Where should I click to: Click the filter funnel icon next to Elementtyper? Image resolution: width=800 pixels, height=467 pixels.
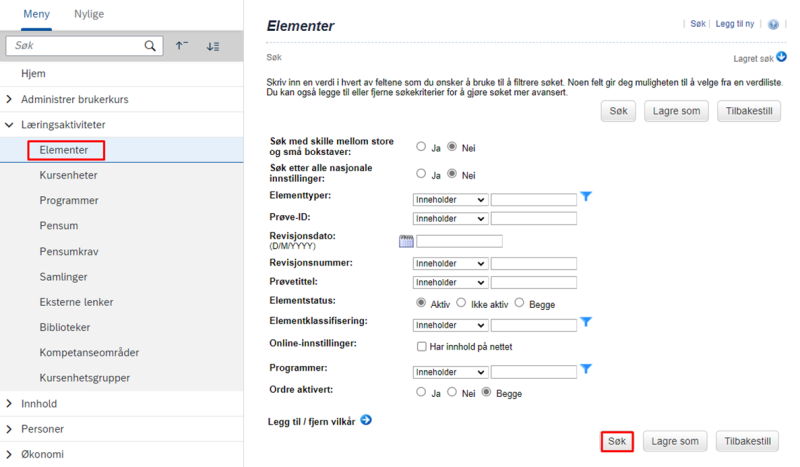click(586, 196)
